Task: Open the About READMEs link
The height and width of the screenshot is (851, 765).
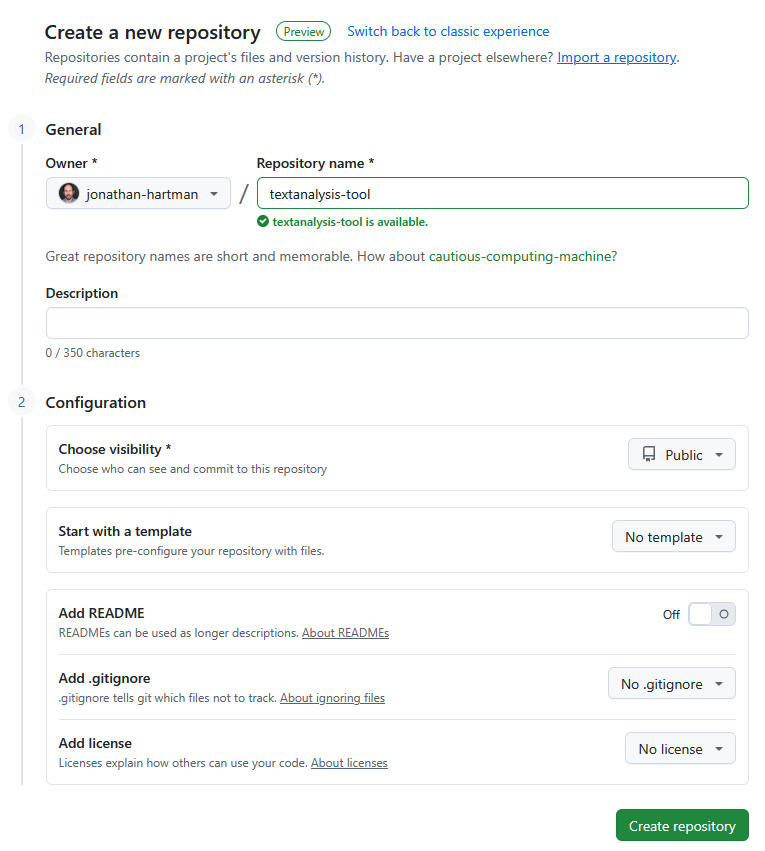Action: [345, 633]
